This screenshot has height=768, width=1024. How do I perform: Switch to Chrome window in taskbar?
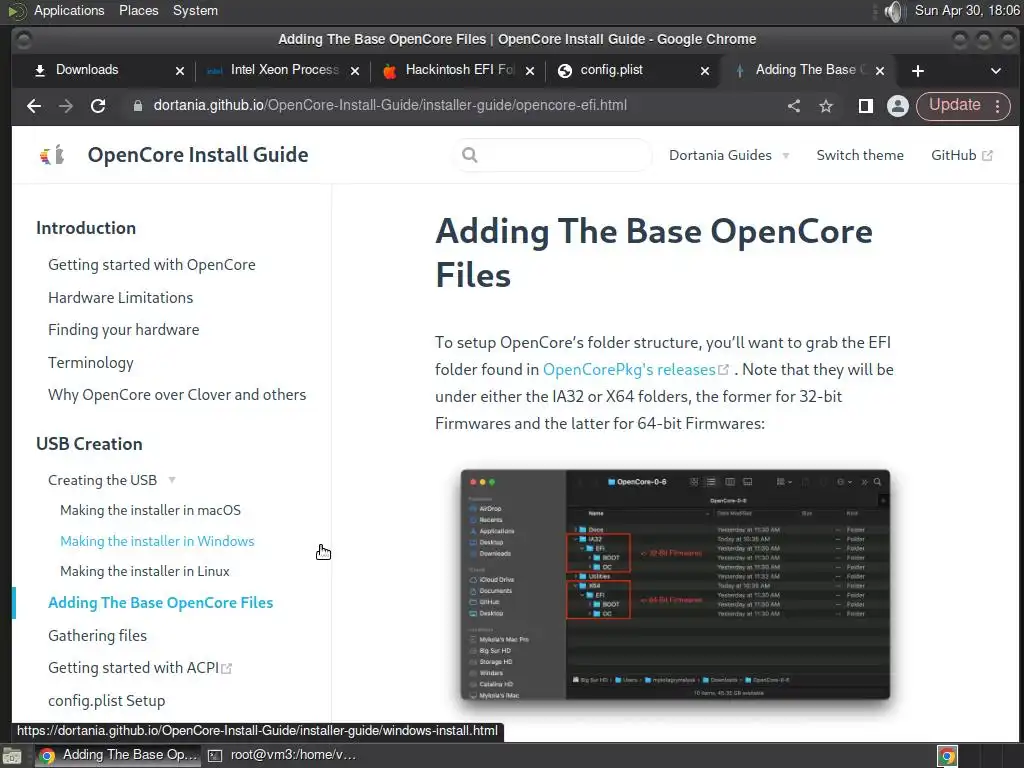coord(118,756)
